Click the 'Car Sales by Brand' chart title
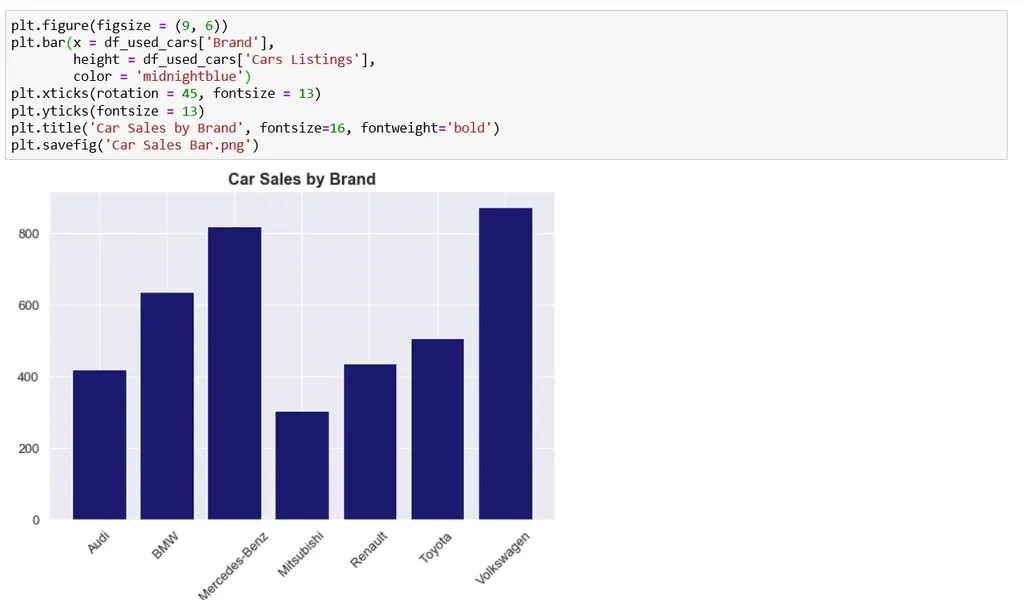Viewport: 1024px width, 600px height. pos(302,180)
